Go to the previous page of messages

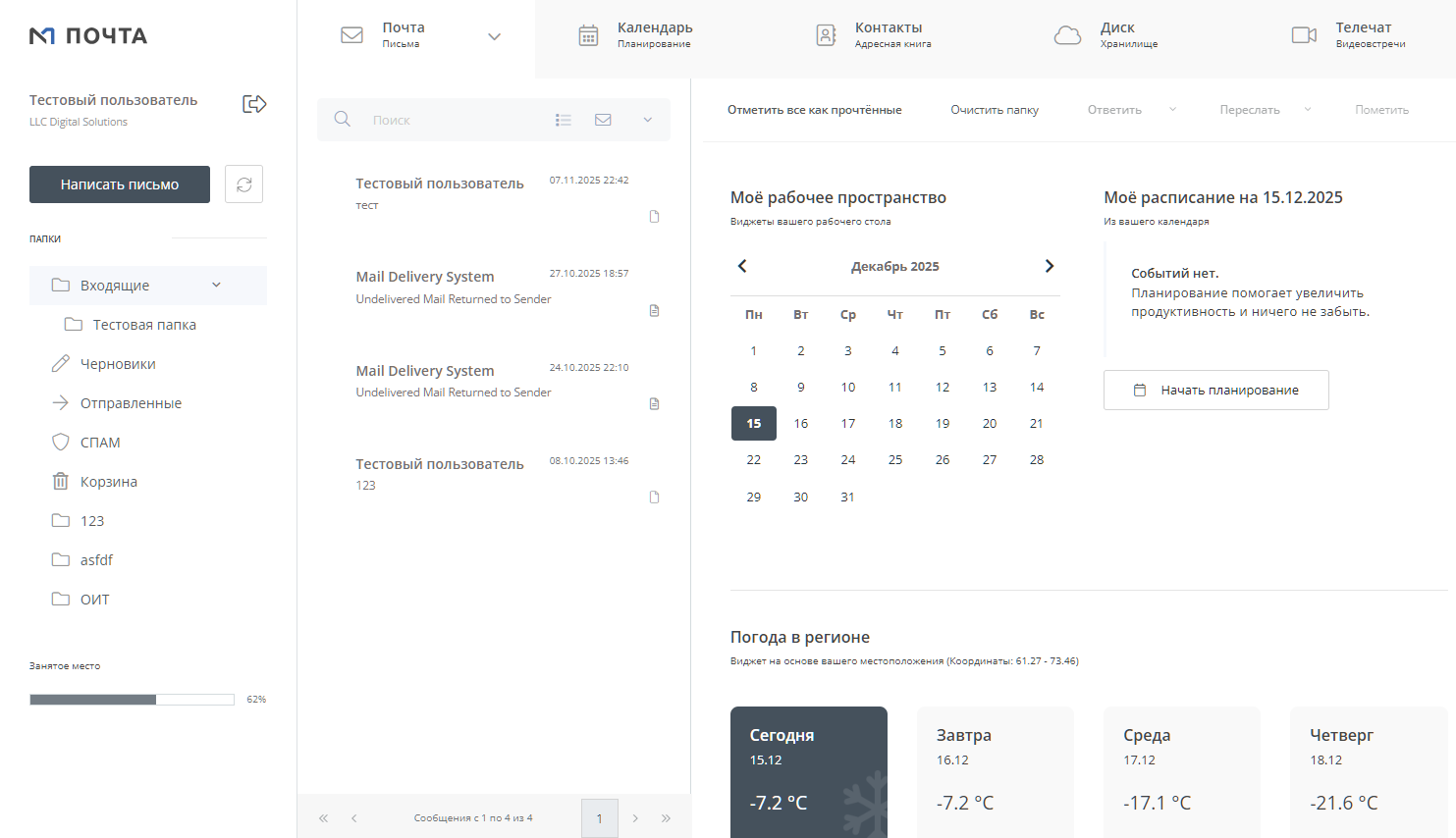pos(353,818)
